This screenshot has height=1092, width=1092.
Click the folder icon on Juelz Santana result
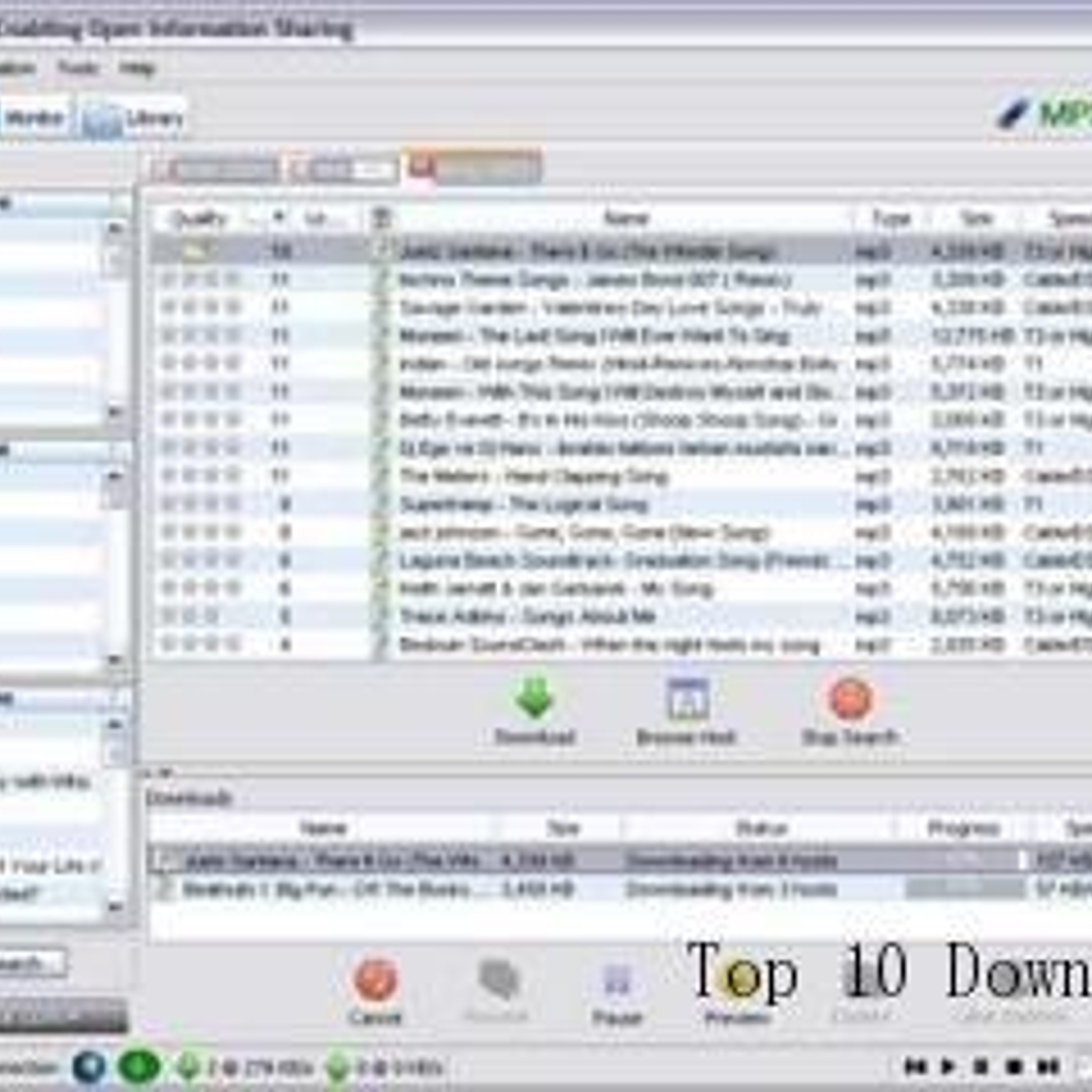tap(195, 251)
